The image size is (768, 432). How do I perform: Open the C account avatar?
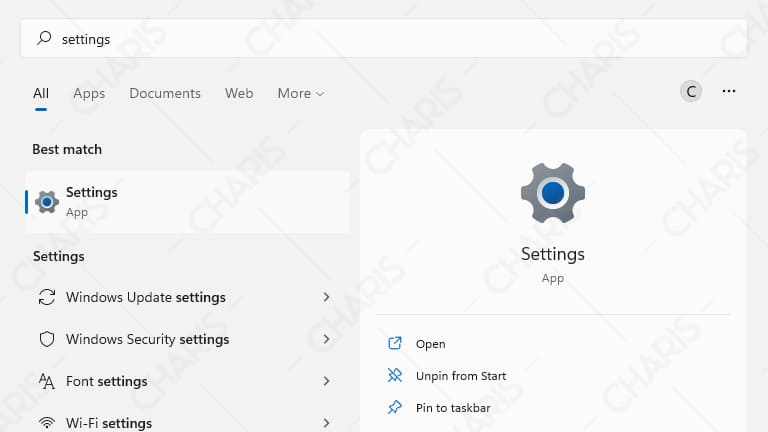point(691,91)
